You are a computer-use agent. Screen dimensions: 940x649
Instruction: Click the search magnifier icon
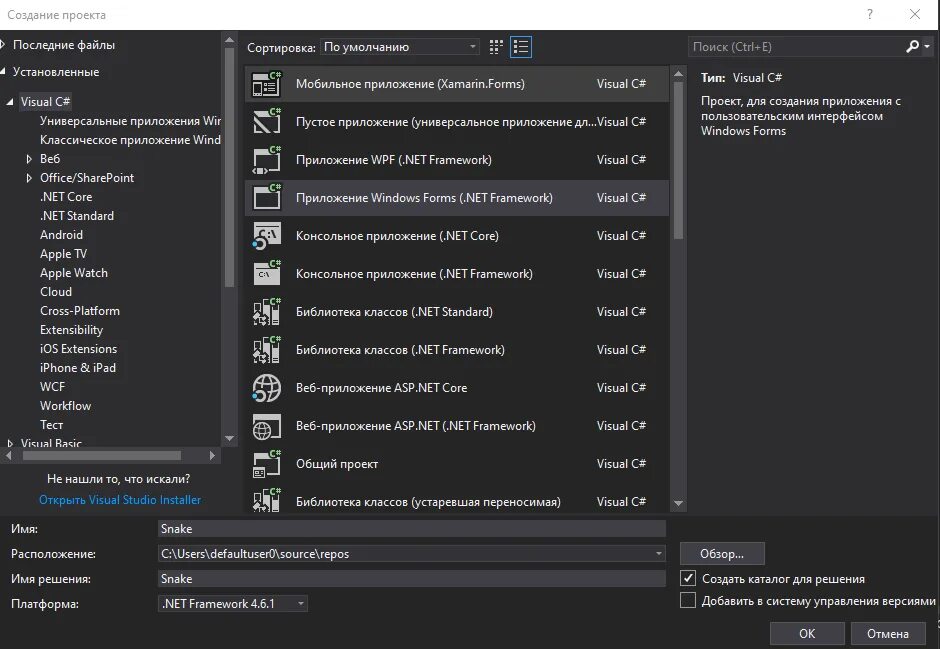[x=912, y=46]
